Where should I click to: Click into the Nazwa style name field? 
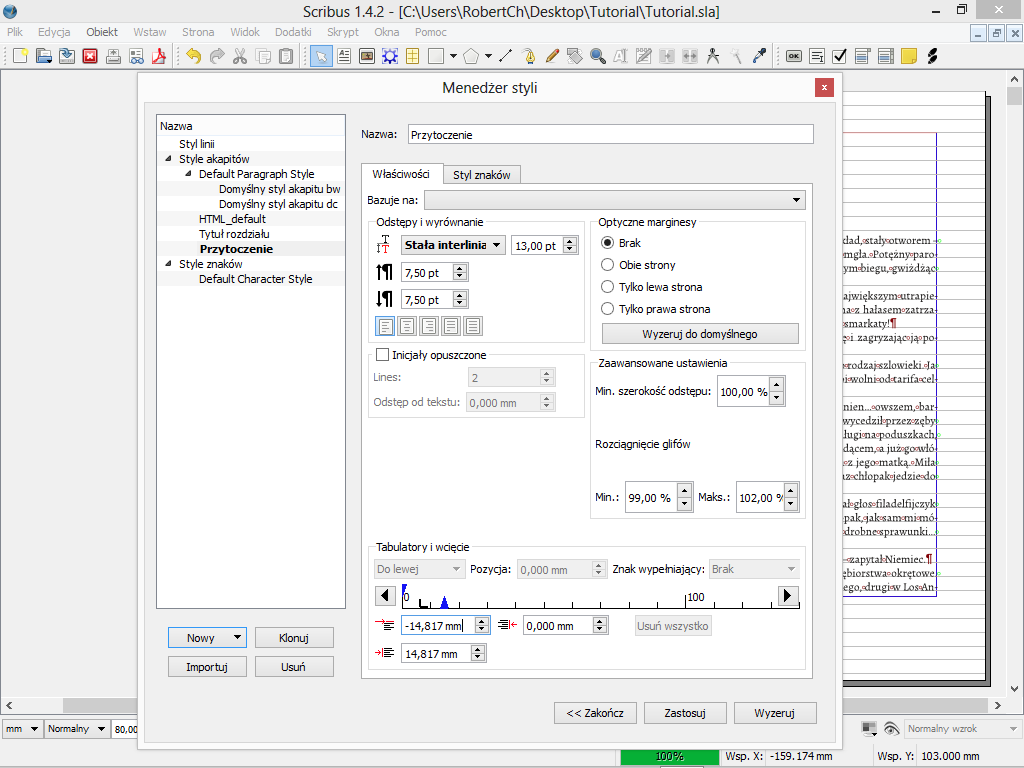609,134
